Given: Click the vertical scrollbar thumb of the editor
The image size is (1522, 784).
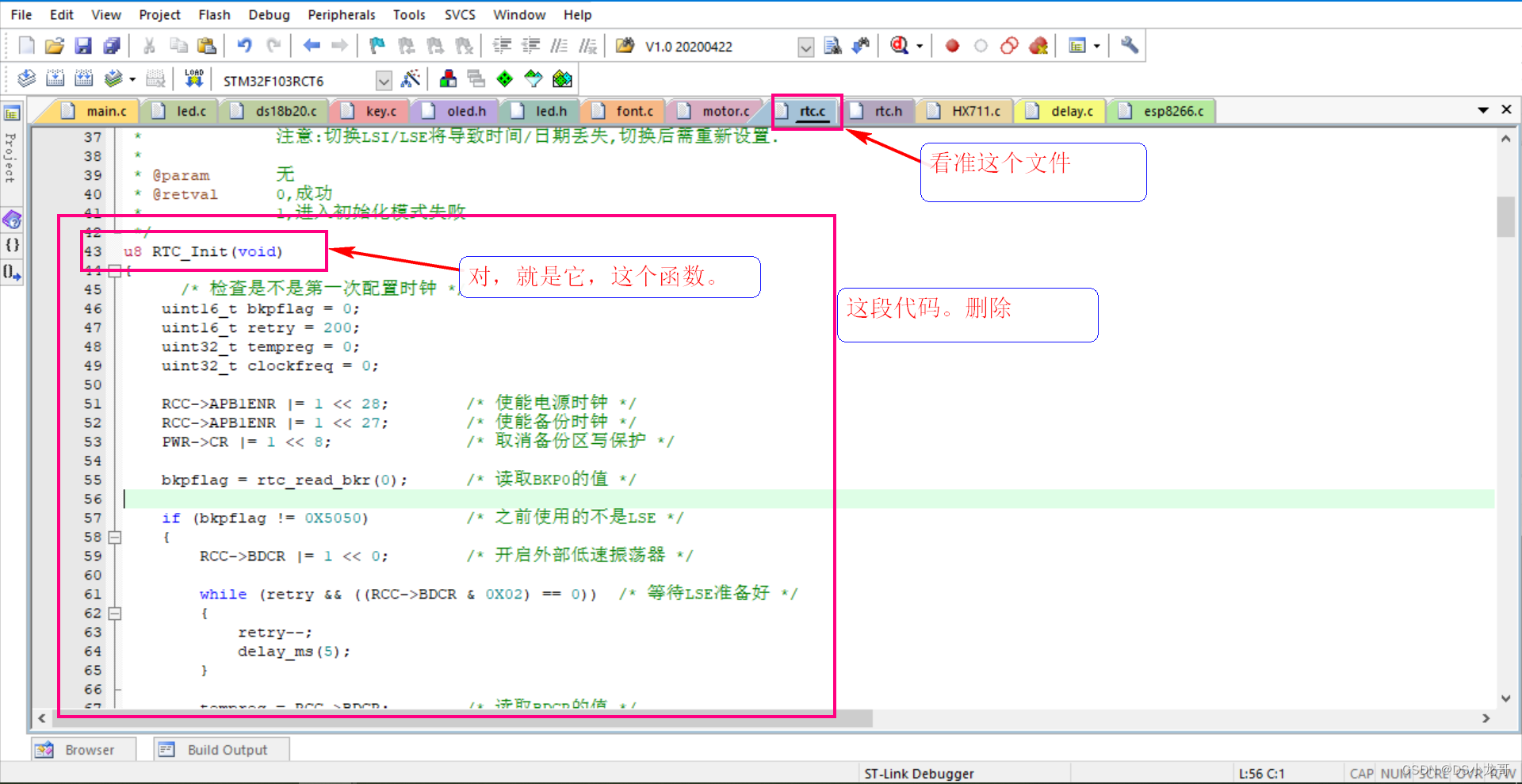Looking at the screenshot, I should point(1505,216).
